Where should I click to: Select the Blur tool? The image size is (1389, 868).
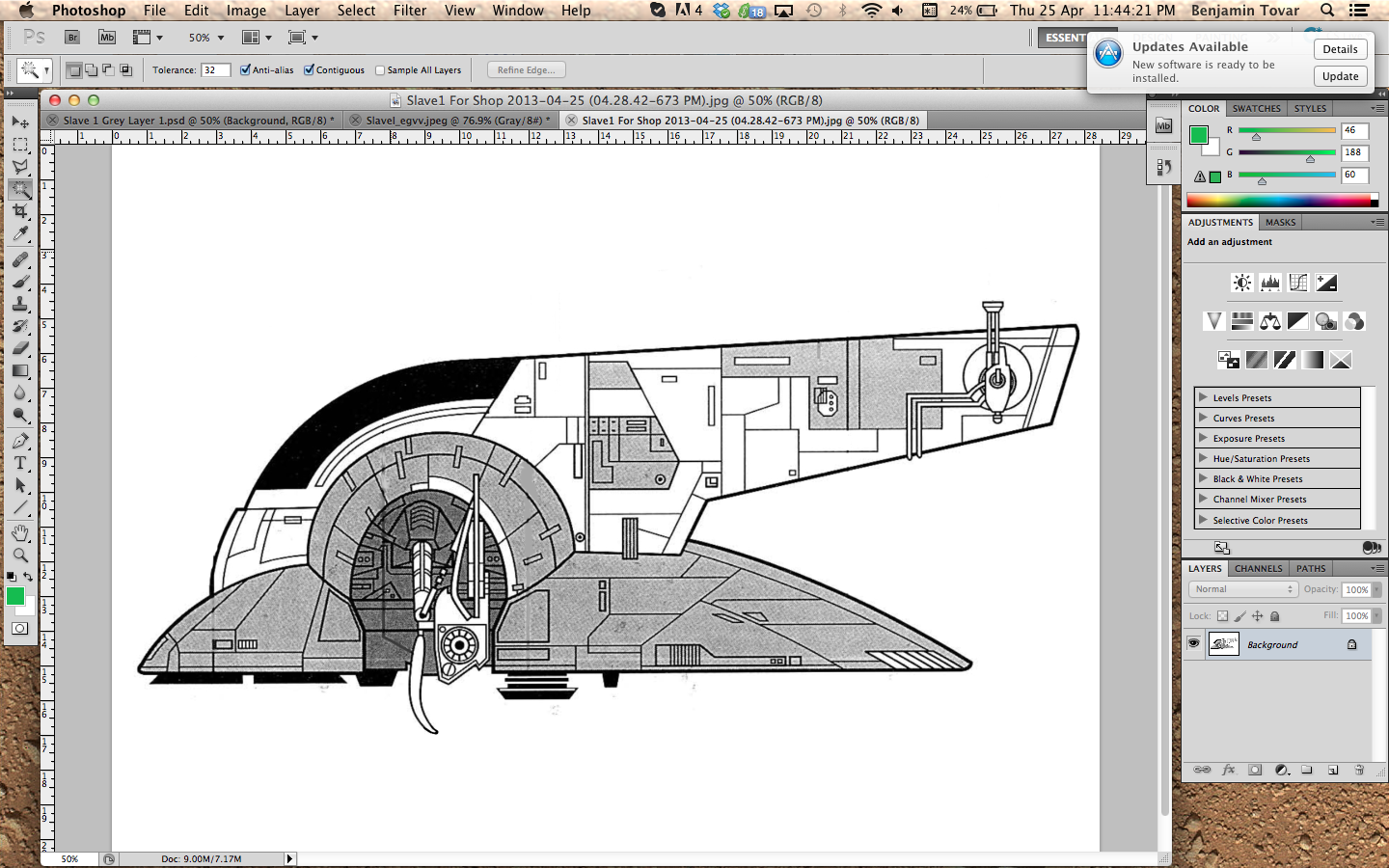[x=19, y=393]
